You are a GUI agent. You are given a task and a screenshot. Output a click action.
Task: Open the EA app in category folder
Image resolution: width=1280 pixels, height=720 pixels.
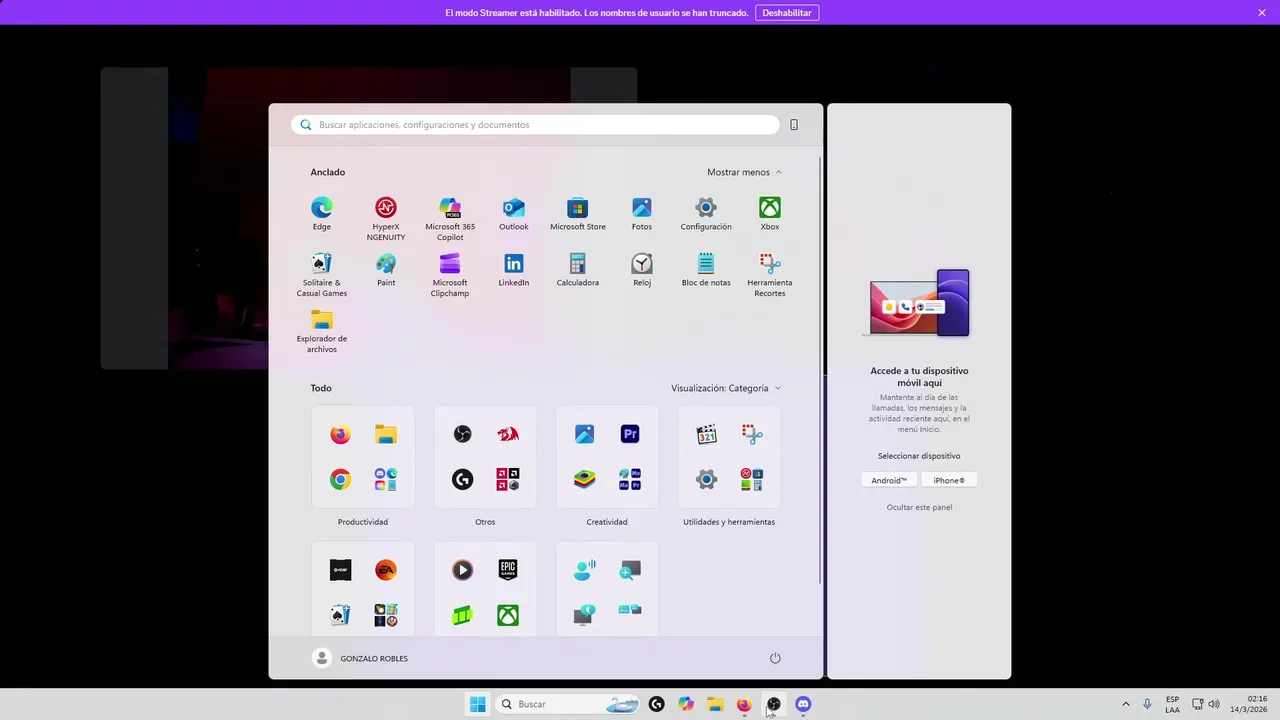coord(386,570)
